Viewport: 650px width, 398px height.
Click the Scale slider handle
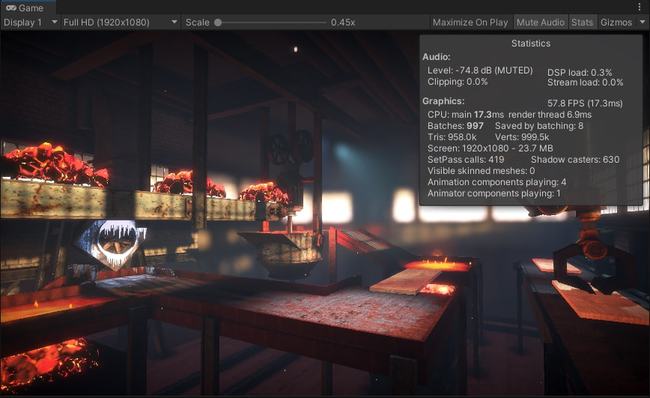coord(218,22)
